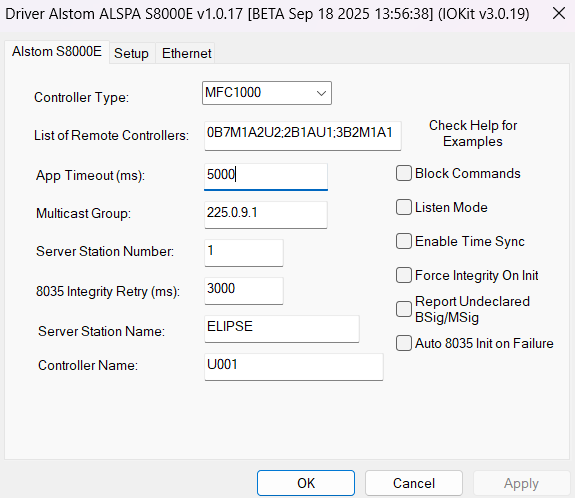Click the Server Station Name field
This screenshot has width=575, height=498.
tap(282, 329)
